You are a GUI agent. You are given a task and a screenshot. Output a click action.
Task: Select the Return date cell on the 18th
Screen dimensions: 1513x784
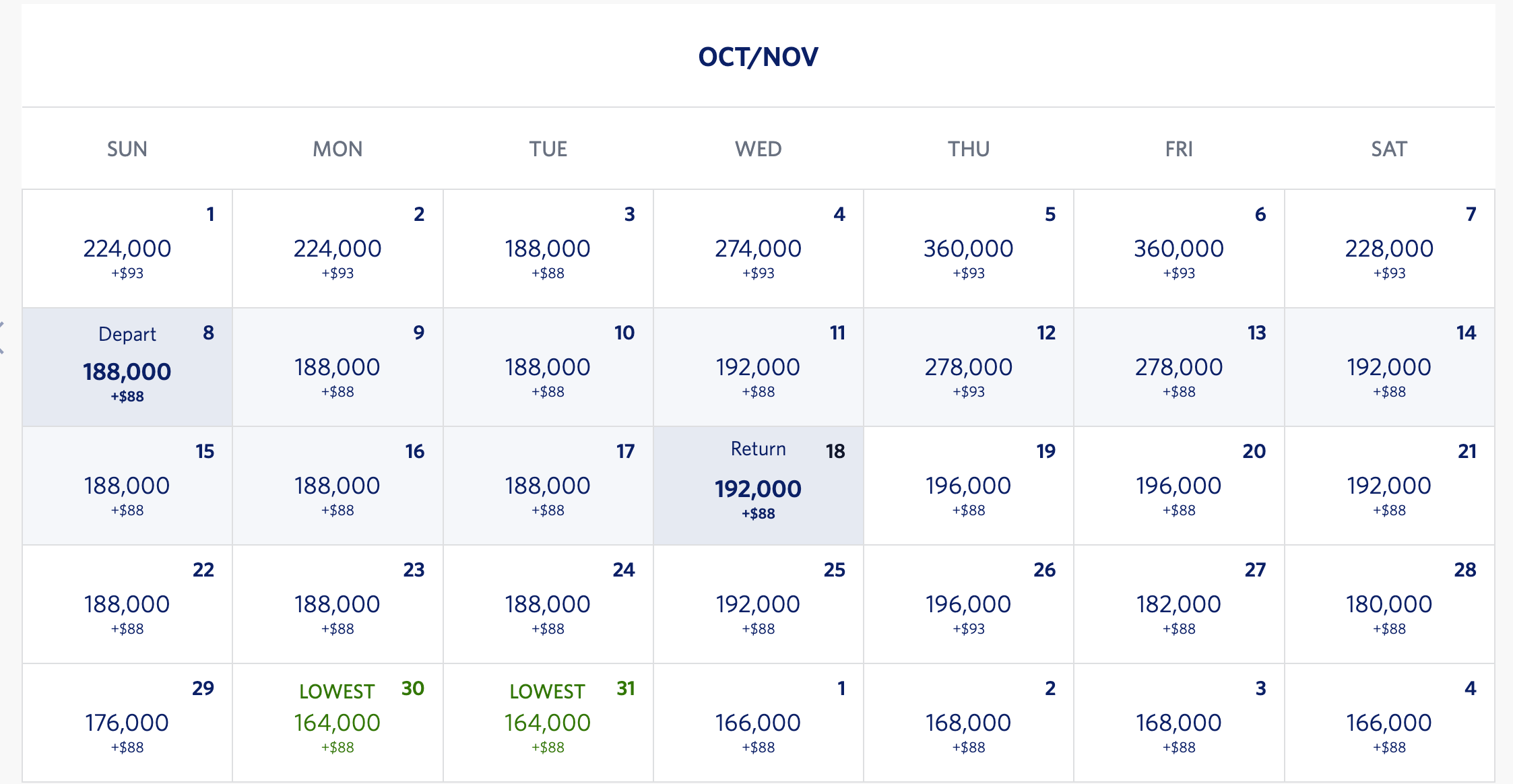click(x=759, y=486)
